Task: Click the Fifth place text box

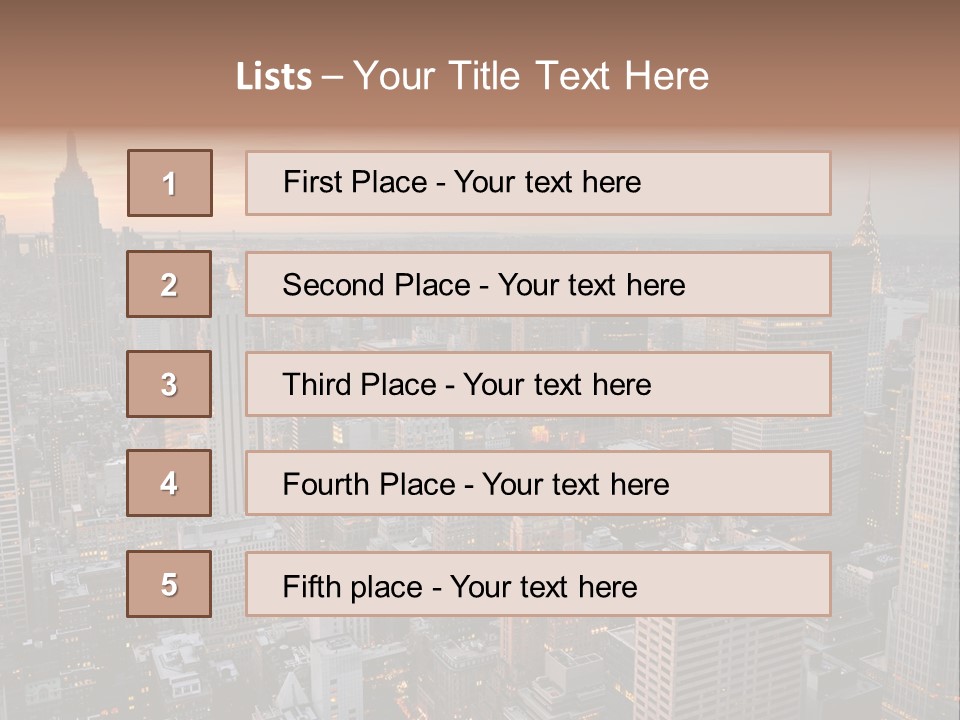Action: coord(538,584)
